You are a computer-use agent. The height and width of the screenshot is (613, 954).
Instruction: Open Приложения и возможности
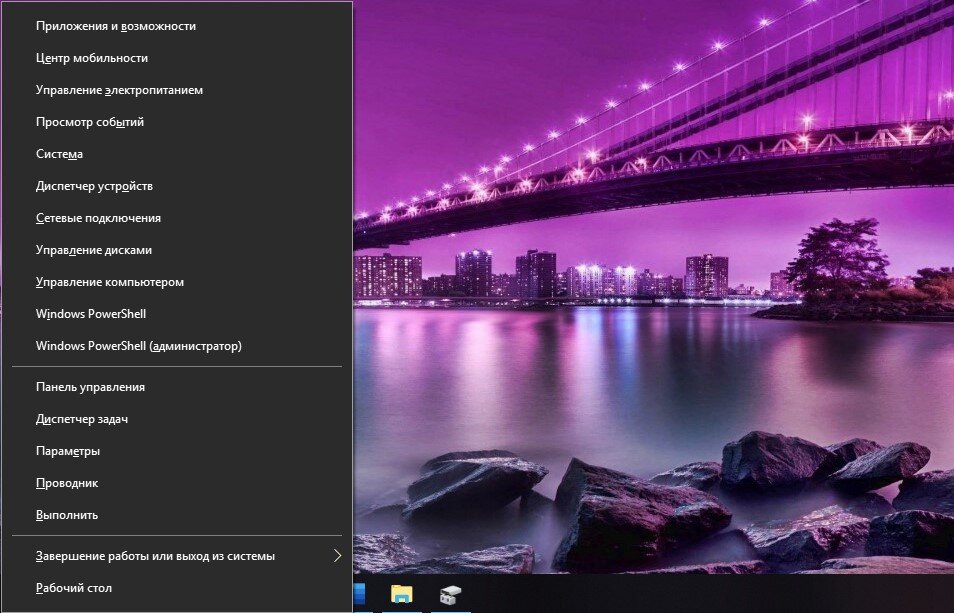(176, 26)
